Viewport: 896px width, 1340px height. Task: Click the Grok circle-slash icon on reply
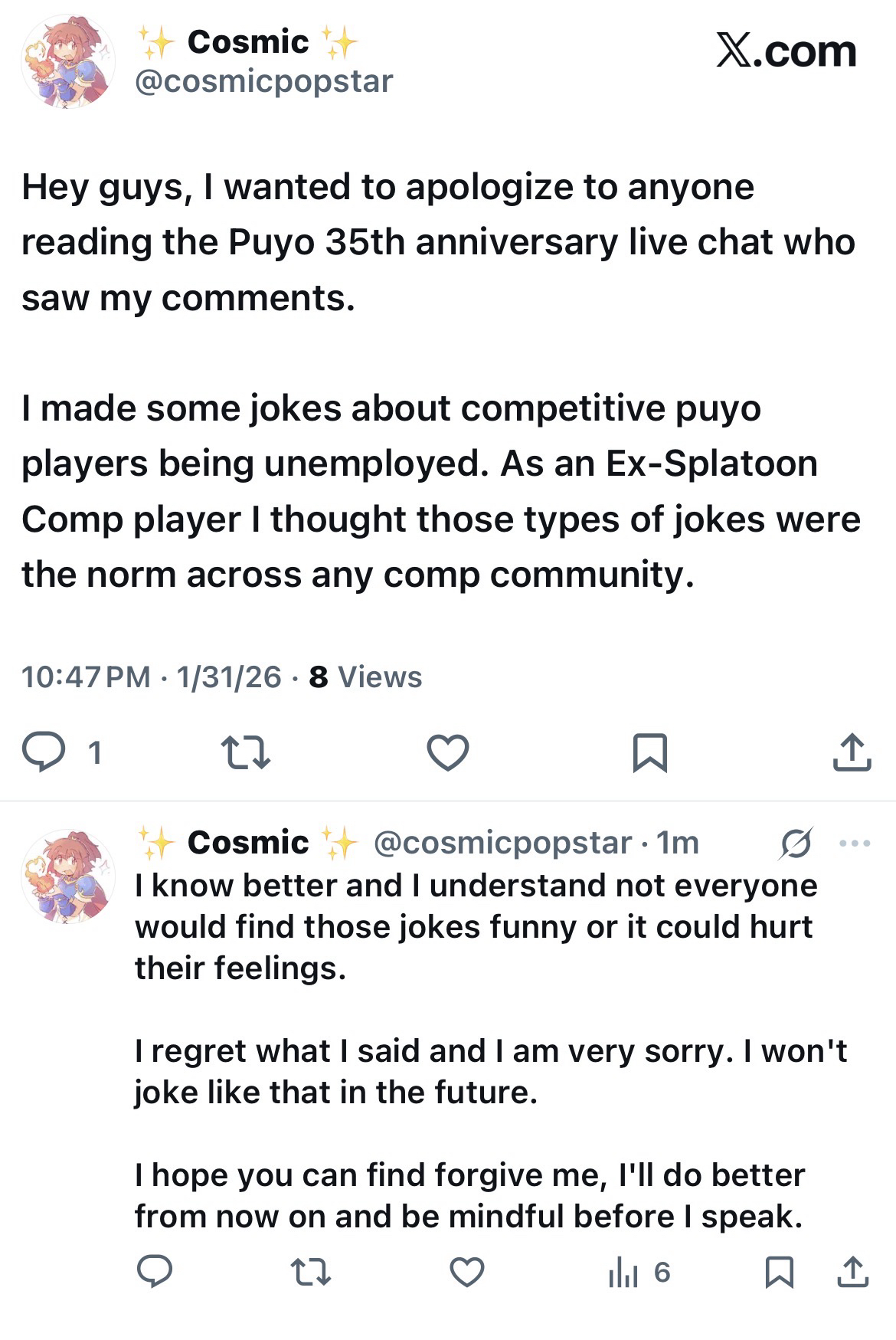coord(796,844)
